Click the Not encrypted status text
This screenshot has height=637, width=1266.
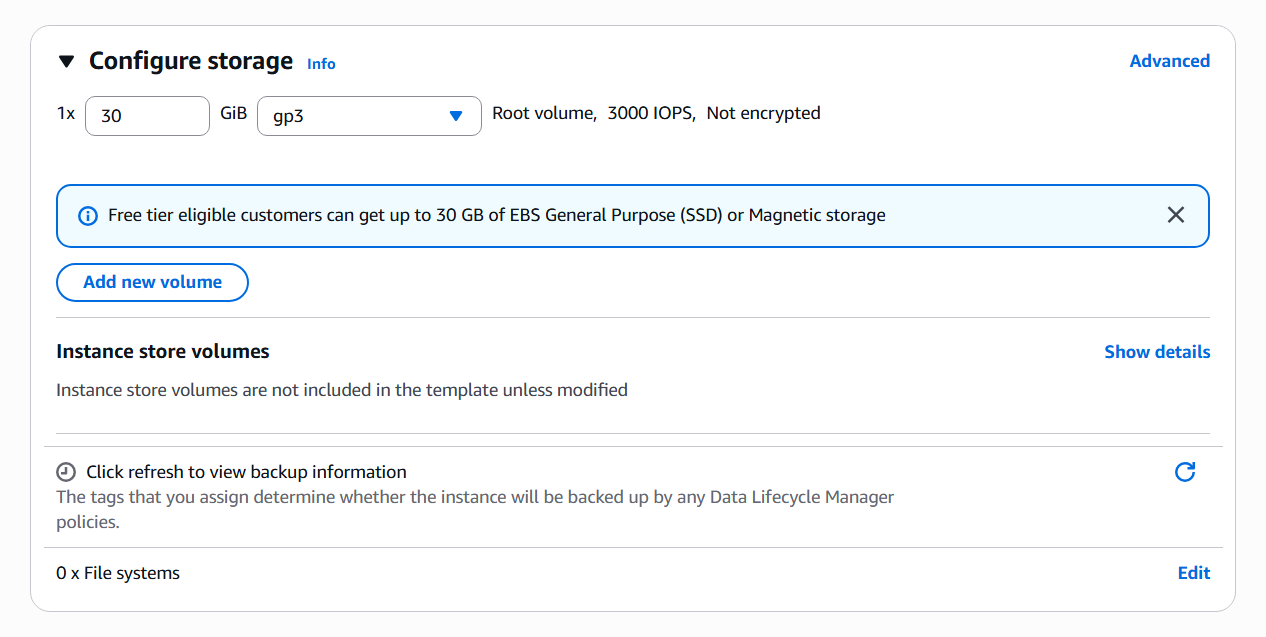click(763, 113)
